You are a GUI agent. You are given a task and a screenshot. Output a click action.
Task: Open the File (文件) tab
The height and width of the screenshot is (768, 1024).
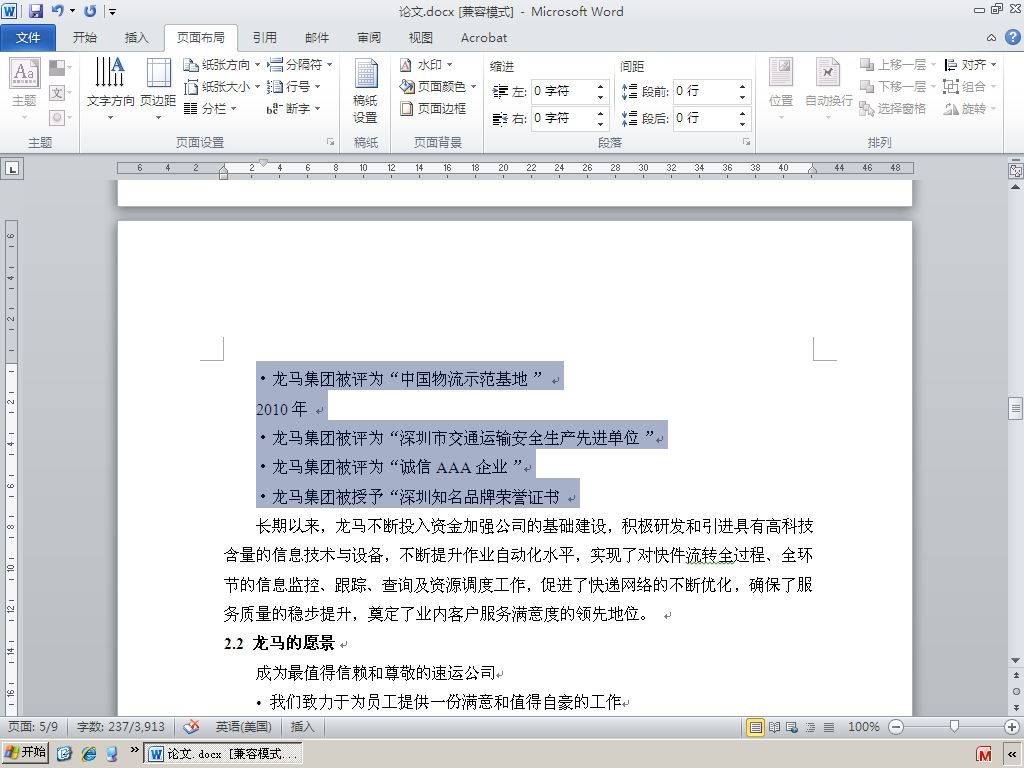(28, 38)
